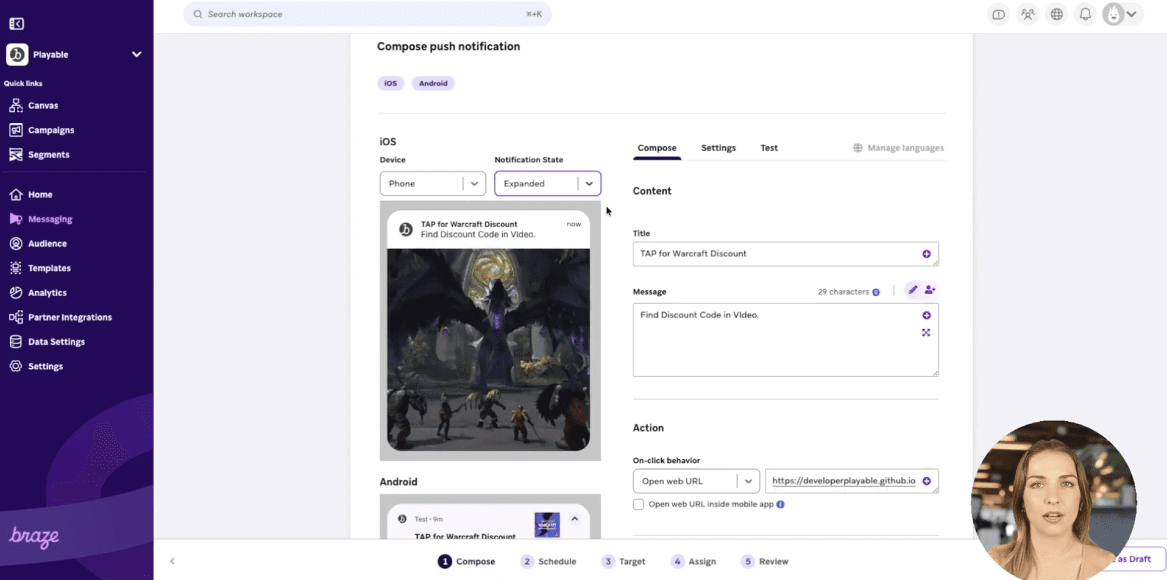Click the Campaigns icon in quick links

16,130
